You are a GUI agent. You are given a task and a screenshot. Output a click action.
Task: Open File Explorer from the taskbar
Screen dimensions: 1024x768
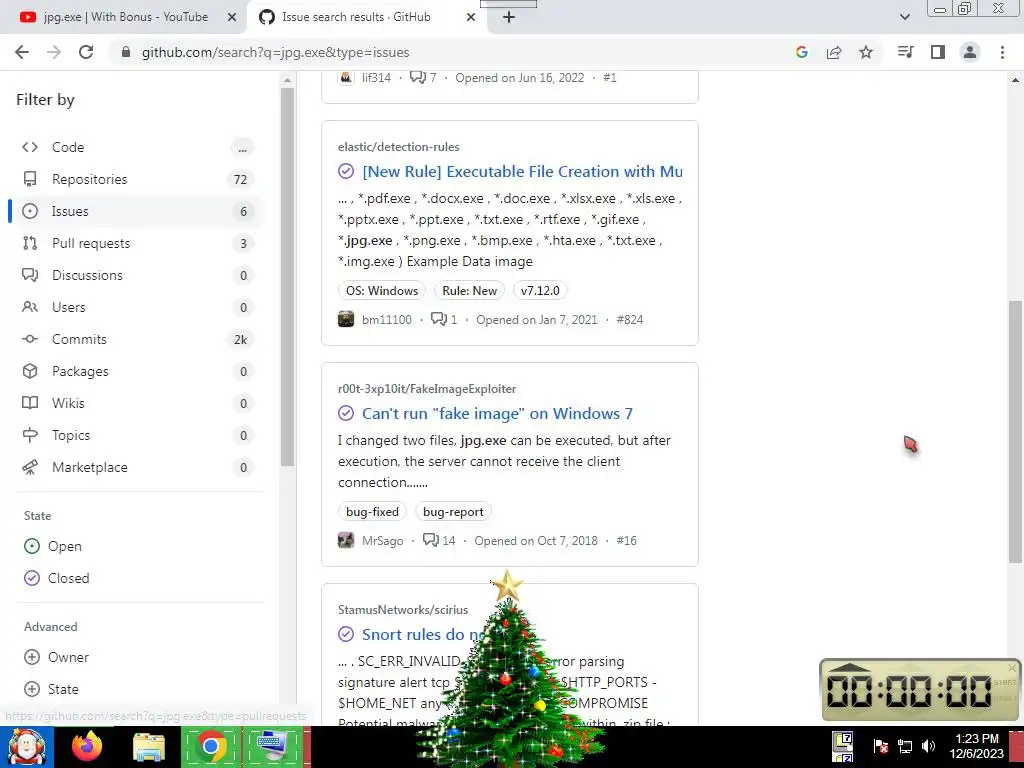coord(149,747)
